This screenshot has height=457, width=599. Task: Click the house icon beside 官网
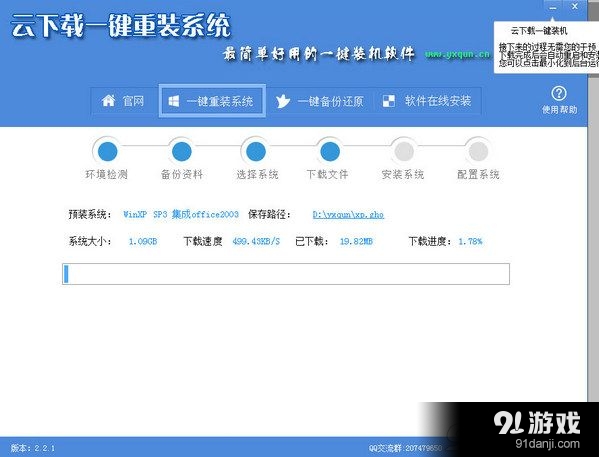click(x=108, y=101)
